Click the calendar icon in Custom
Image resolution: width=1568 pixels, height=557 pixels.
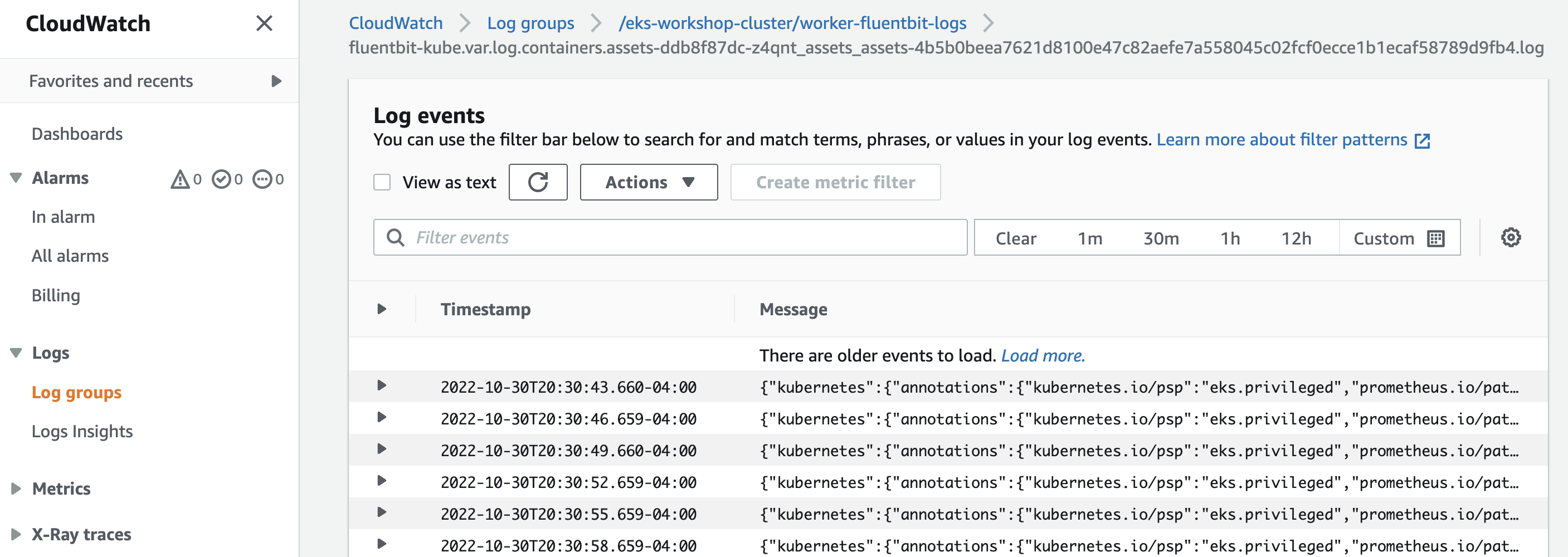pos(1436,238)
